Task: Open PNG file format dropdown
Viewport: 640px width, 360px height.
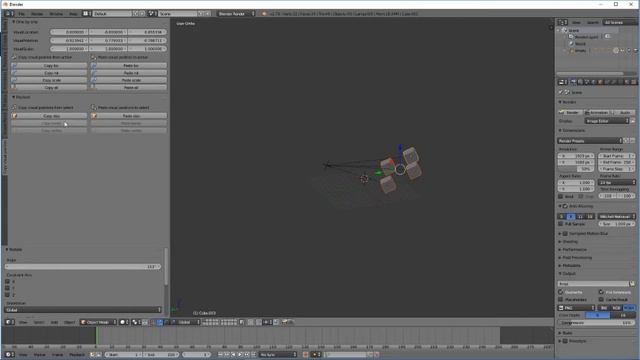Action: click(x=577, y=308)
